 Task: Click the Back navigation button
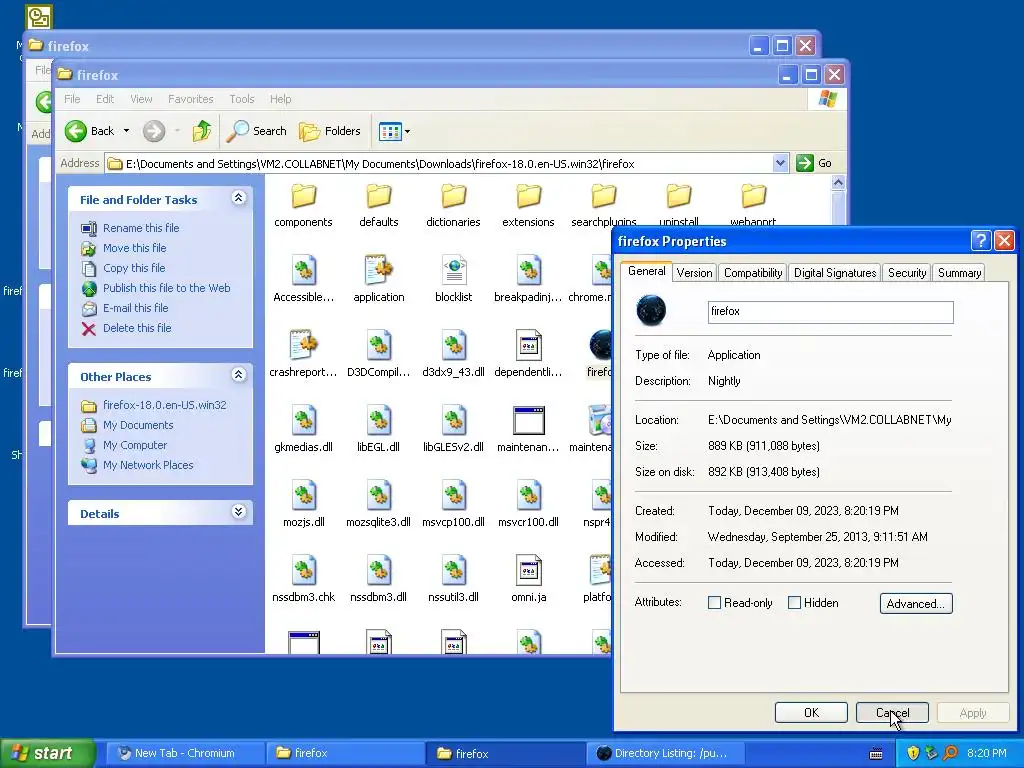[x=90, y=131]
